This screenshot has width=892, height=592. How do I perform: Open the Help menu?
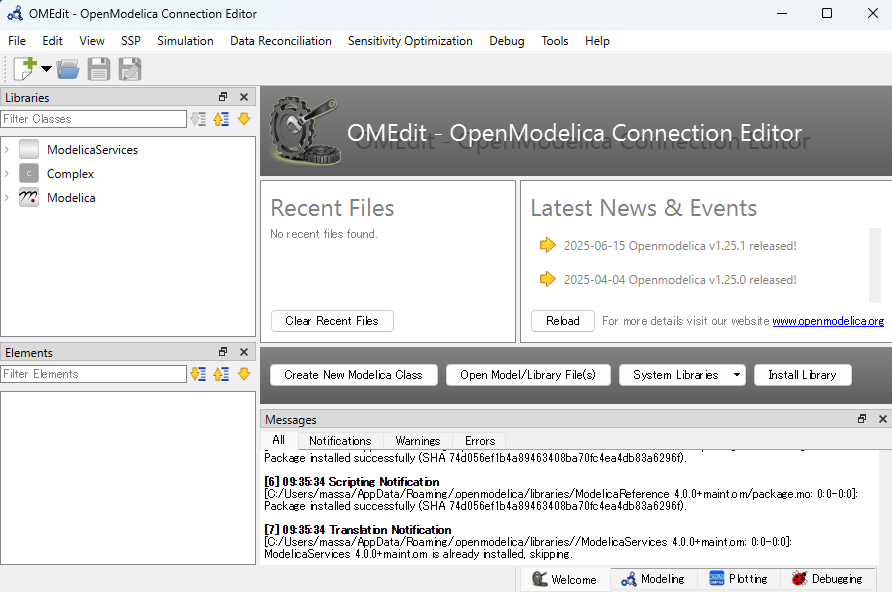tap(597, 41)
